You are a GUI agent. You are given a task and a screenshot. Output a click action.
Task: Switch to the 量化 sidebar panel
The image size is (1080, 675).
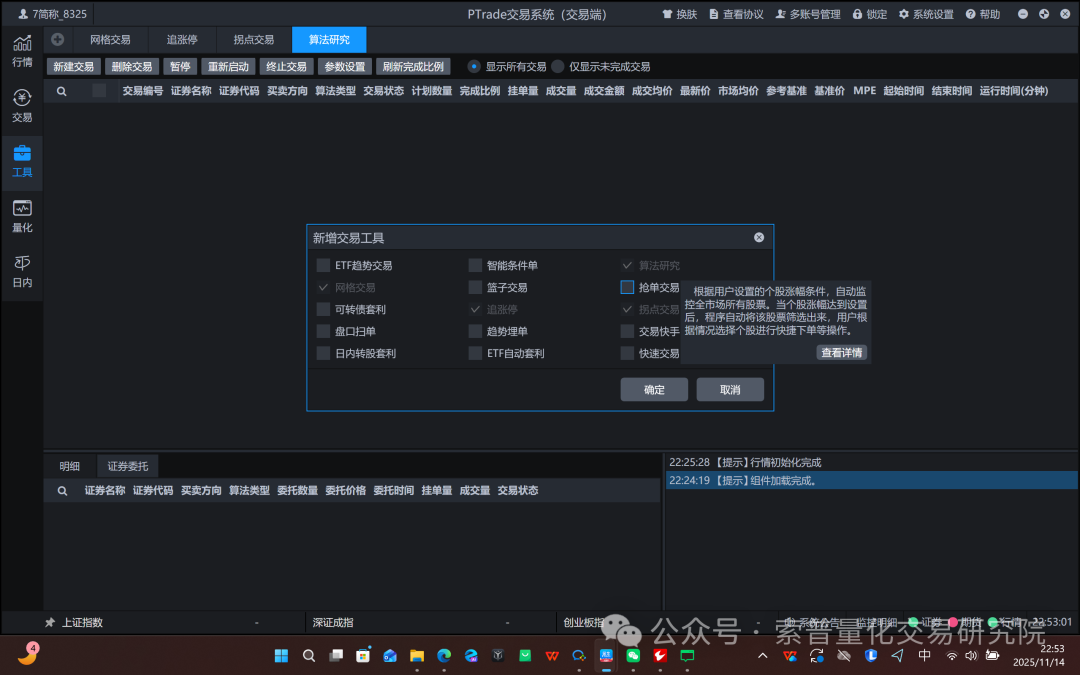coord(22,218)
